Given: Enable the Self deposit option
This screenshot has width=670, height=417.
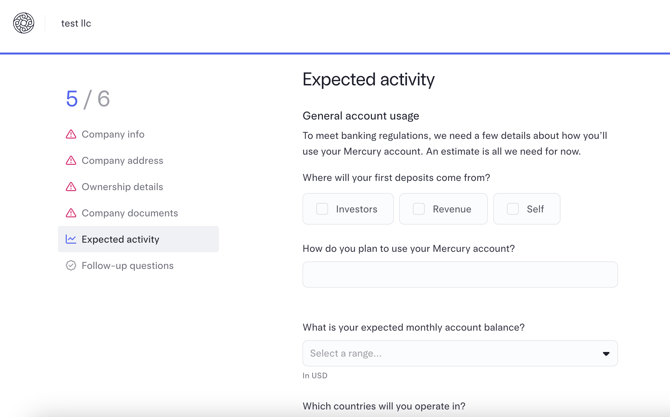Looking at the screenshot, I should [x=513, y=209].
